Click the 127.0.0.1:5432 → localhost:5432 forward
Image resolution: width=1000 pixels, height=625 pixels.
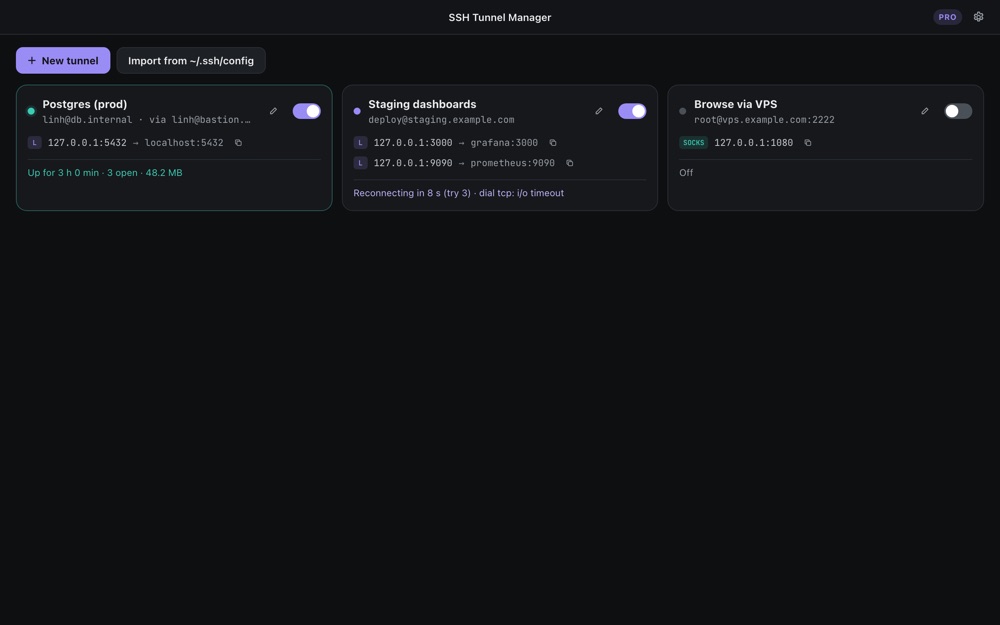pyautogui.click(x=136, y=143)
